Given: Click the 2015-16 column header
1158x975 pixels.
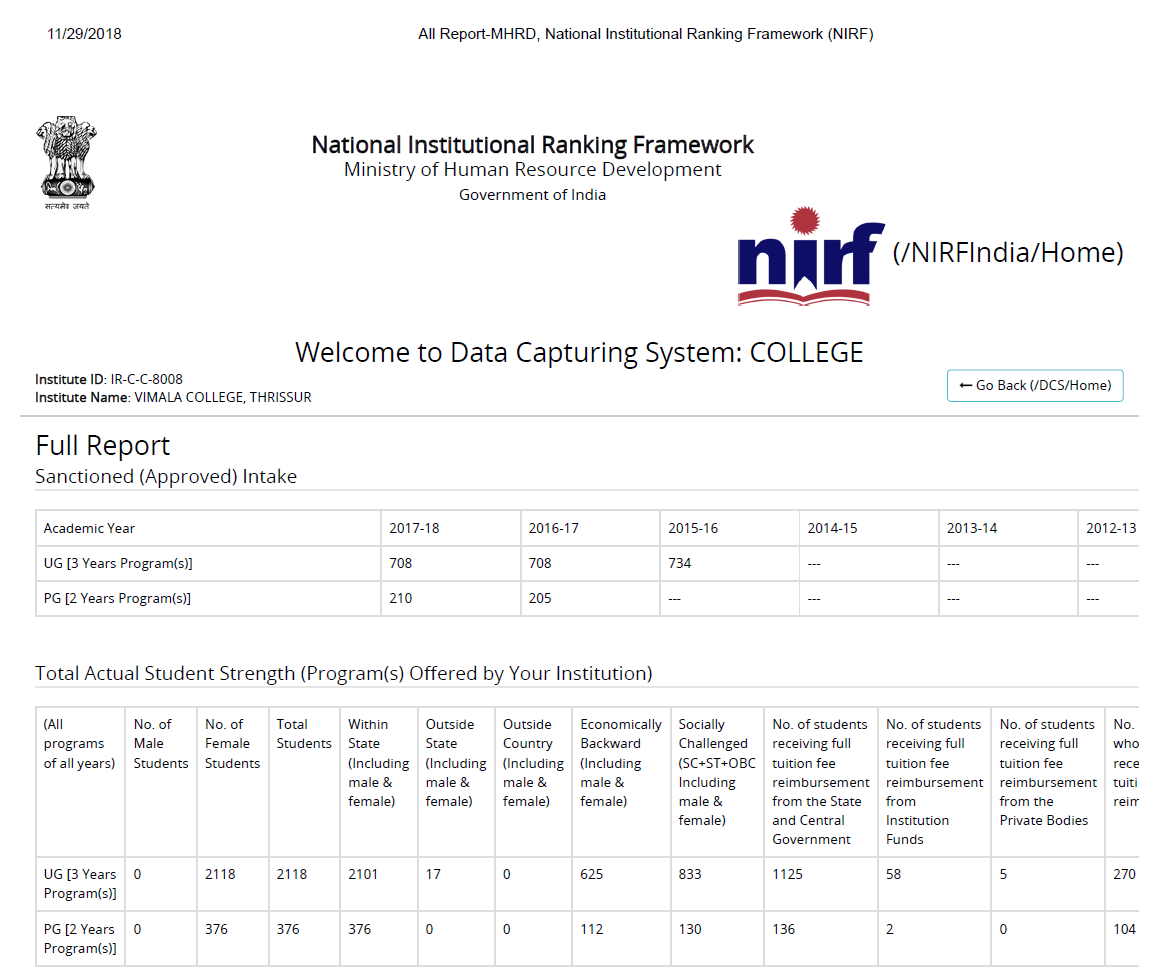Looking at the screenshot, I should coord(693,528).
